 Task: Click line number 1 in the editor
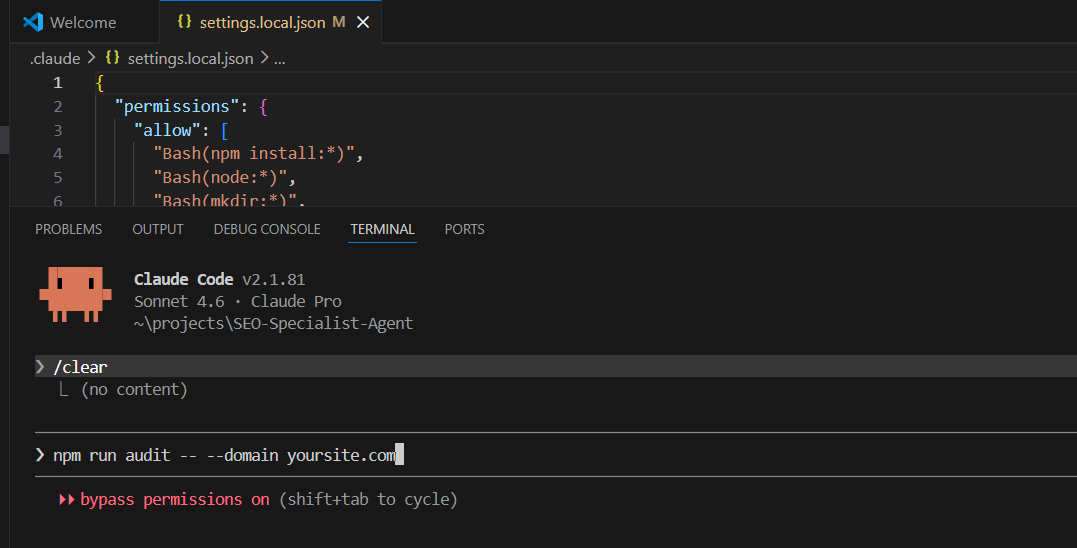pos(58,83)
